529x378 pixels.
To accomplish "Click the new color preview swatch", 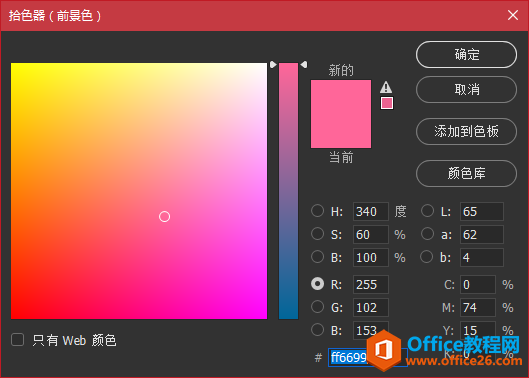I will pos(341,97).
